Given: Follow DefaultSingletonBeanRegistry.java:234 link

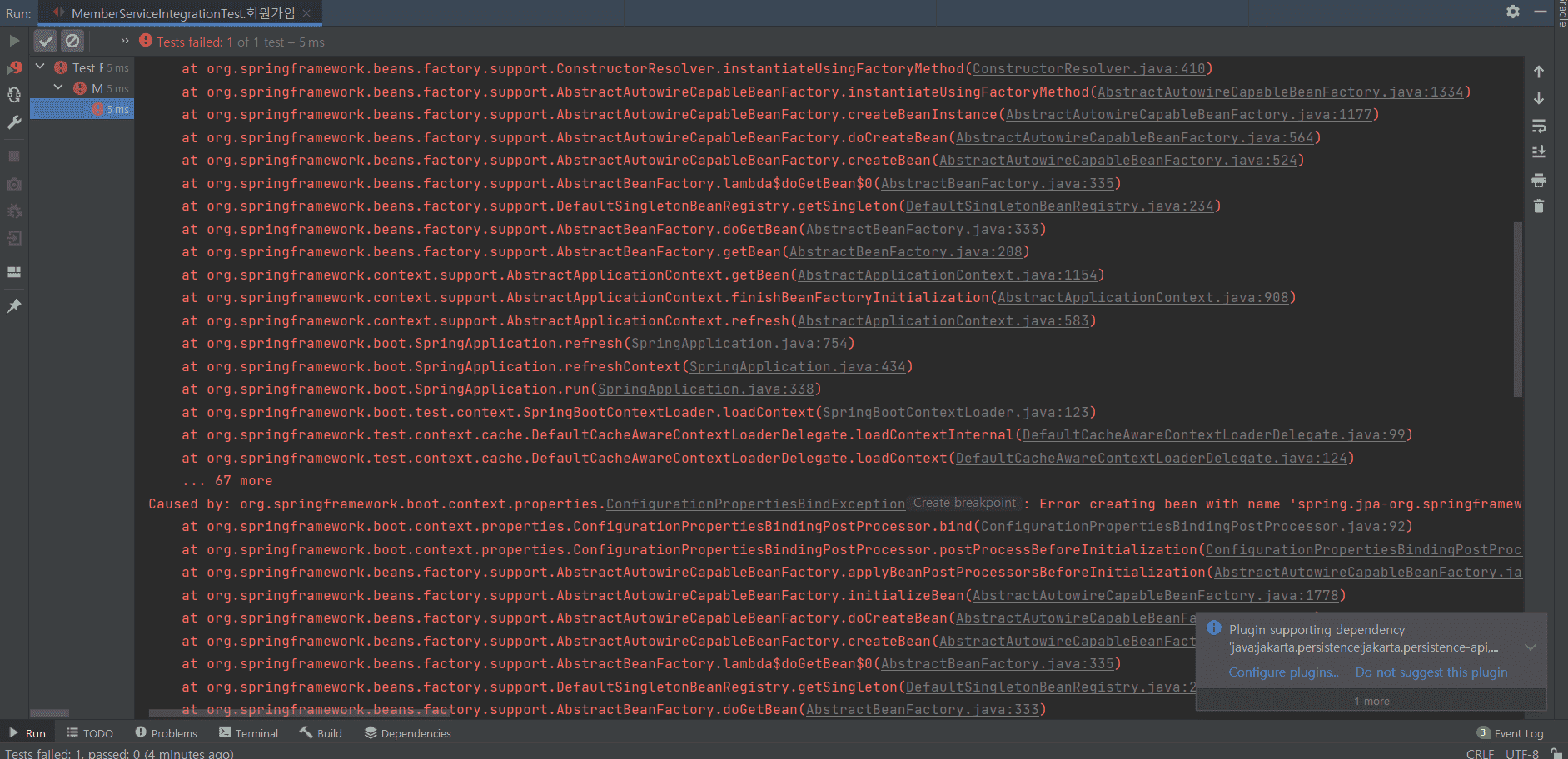Looking at the screenshot, I should point(1059,206).
